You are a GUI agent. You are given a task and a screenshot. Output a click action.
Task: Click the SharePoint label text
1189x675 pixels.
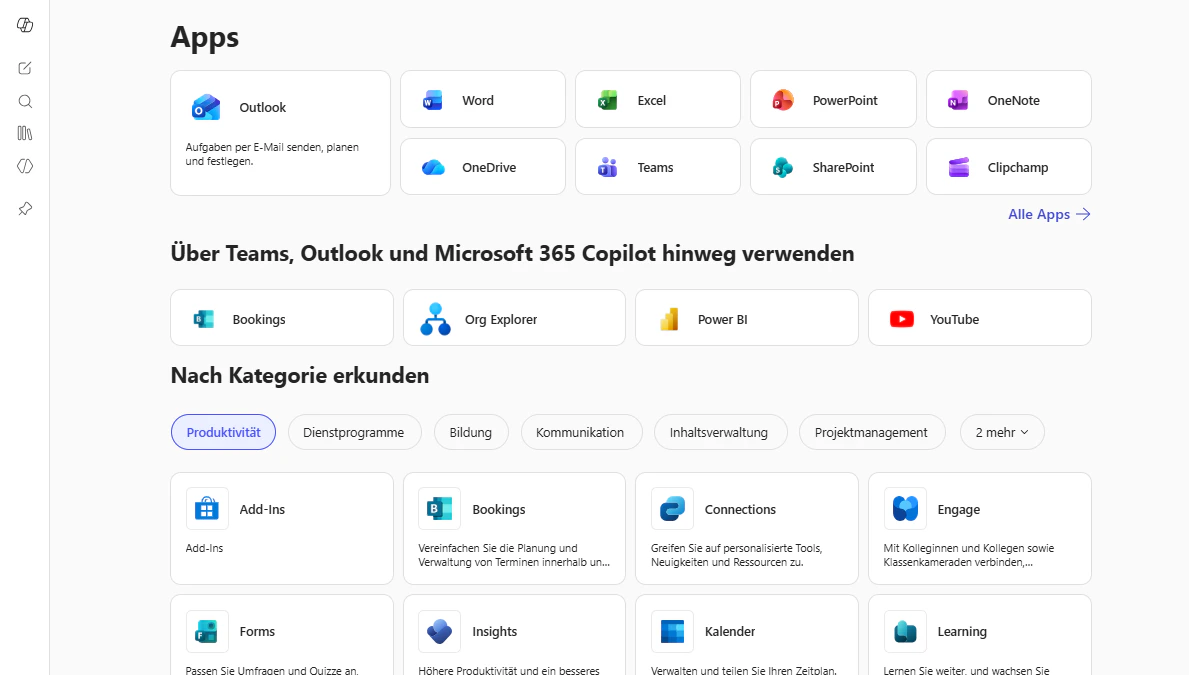843,168
